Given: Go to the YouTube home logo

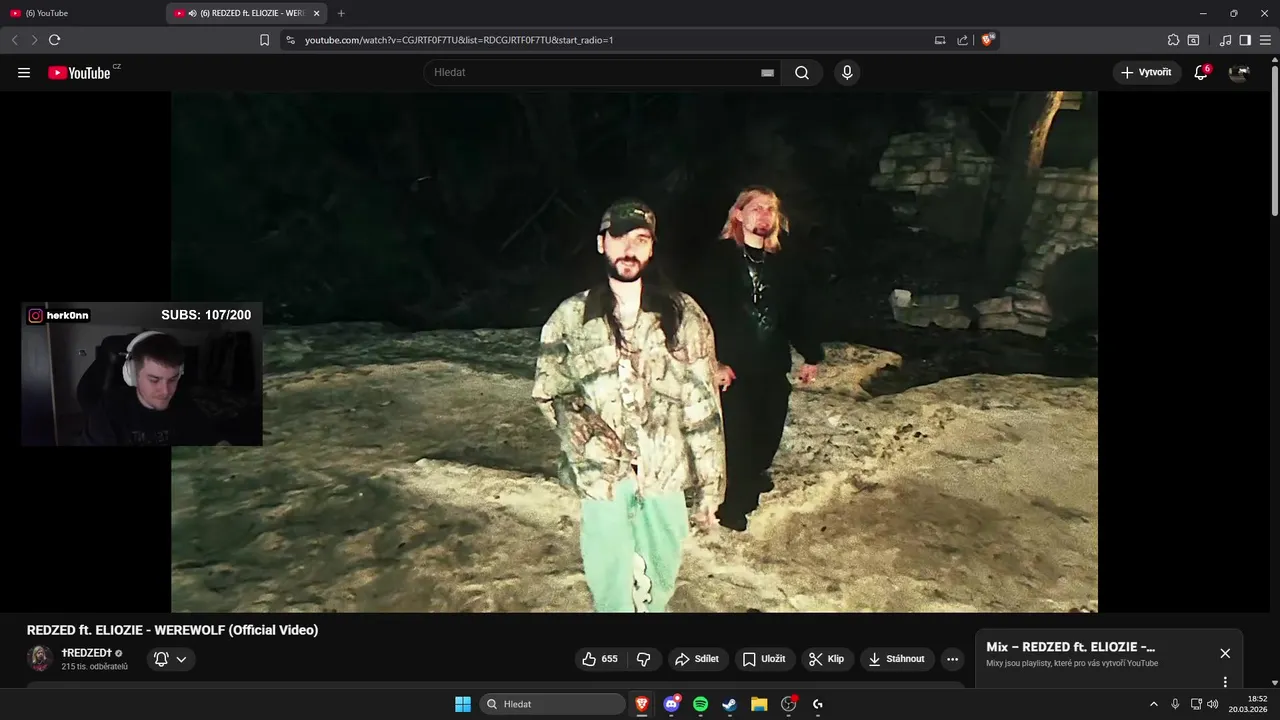Looking at the screenshot, I should point(79,73).
